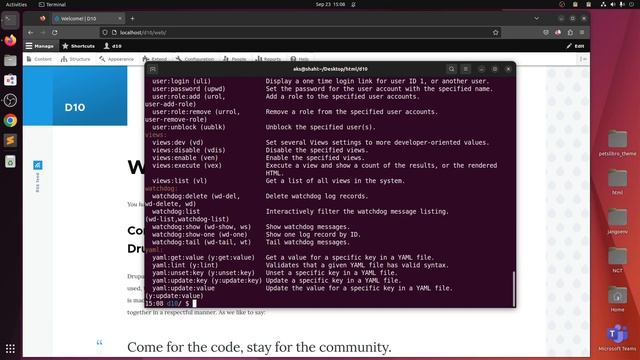This screenshot has width=640, height=360.
Task: Open the Files manager from the dock
Action: click(x=10, y=60)
